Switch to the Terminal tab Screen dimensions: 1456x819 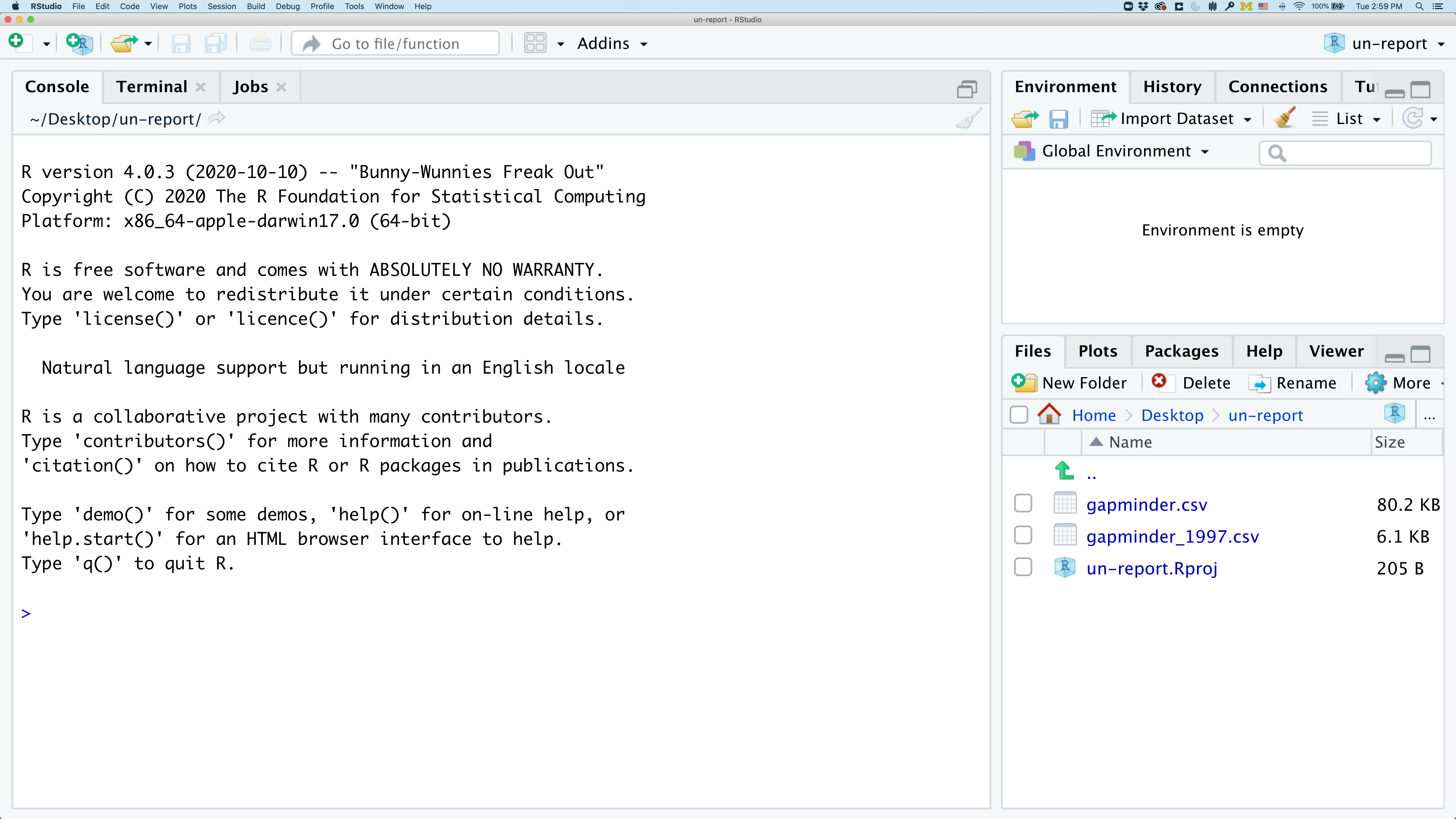click(152, 86)
